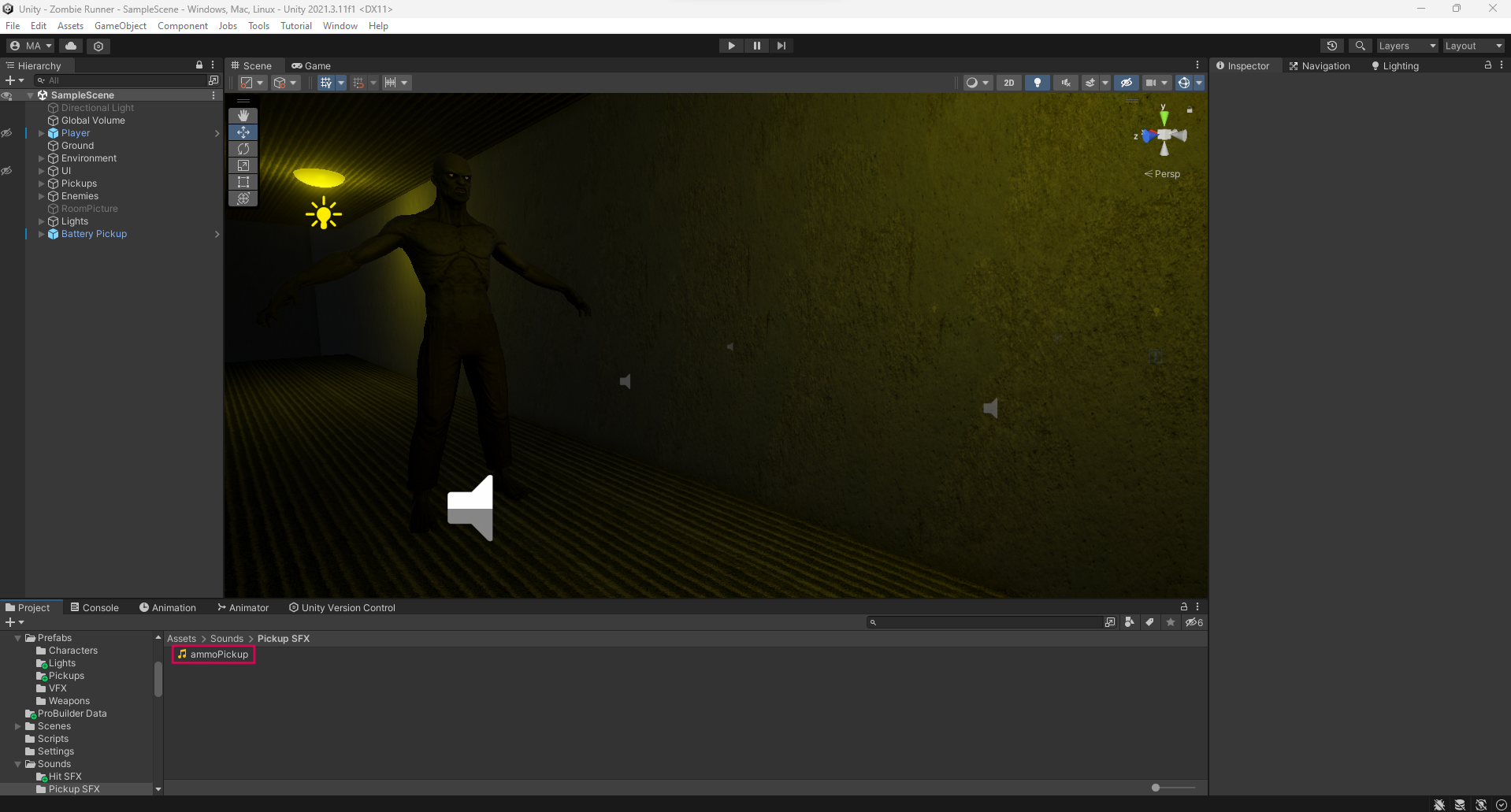
Task: Open the Layout dropdown
Action: pos(1472,46)
